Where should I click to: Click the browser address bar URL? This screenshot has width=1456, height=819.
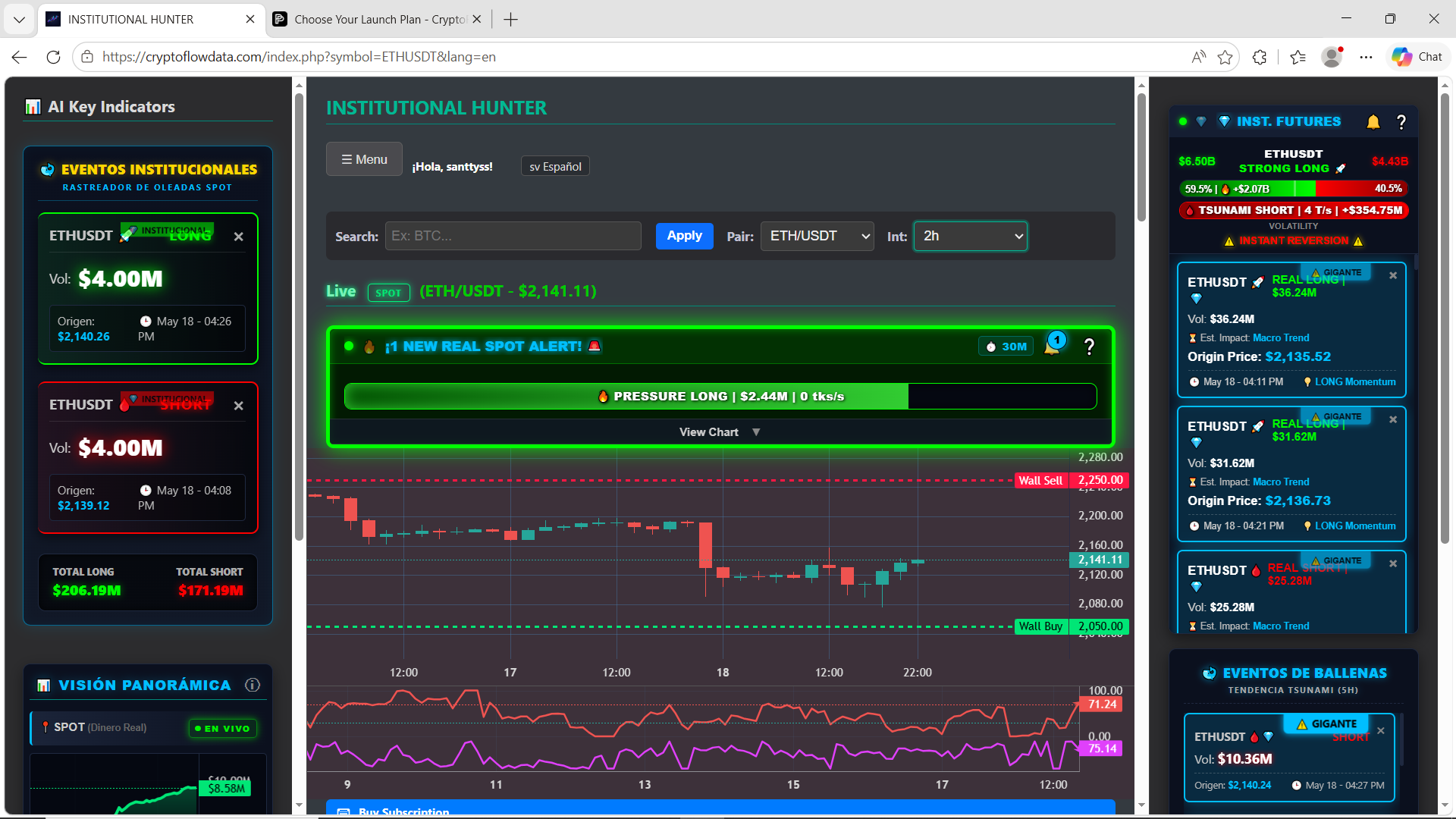click(x=299, y=57)
